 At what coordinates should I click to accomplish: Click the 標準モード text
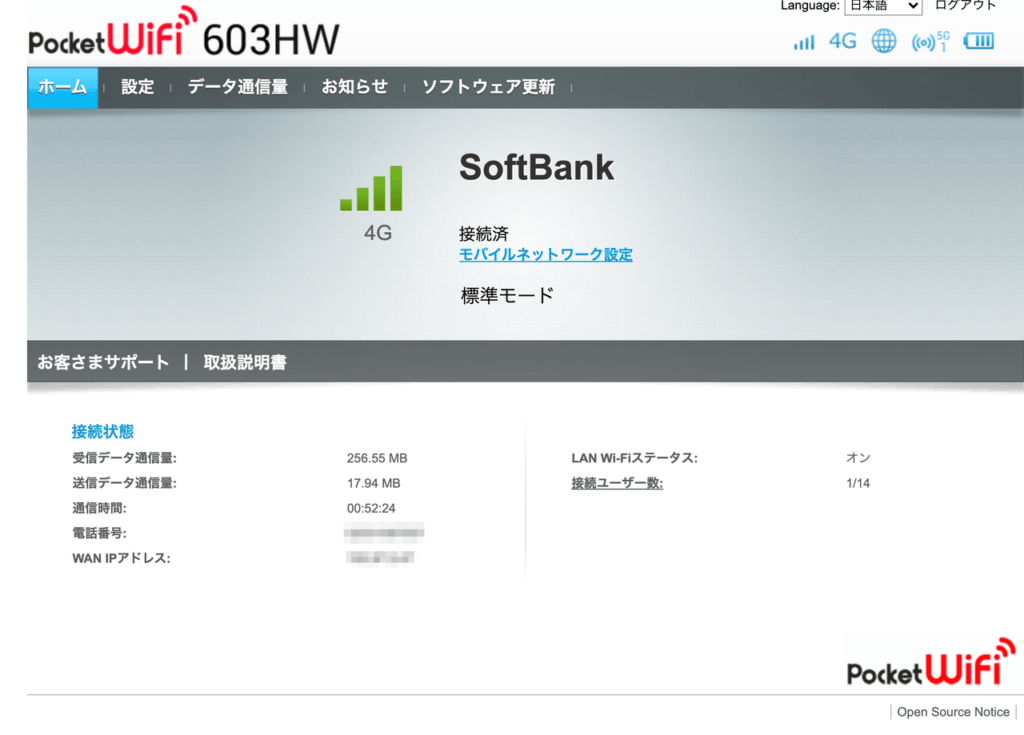click(507, 295)
